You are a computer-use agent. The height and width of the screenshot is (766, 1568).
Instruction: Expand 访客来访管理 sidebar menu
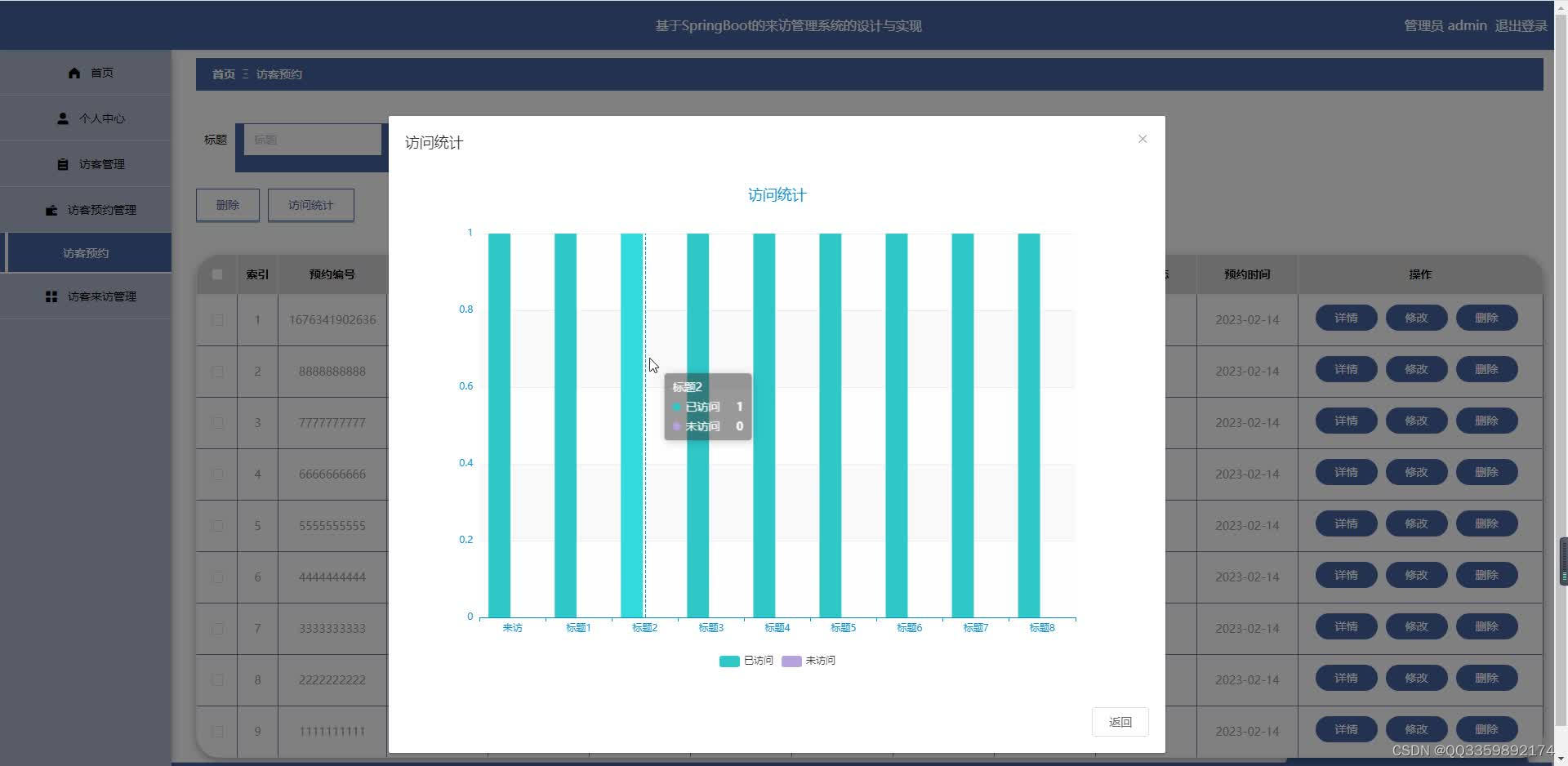[x=86, y=296]
